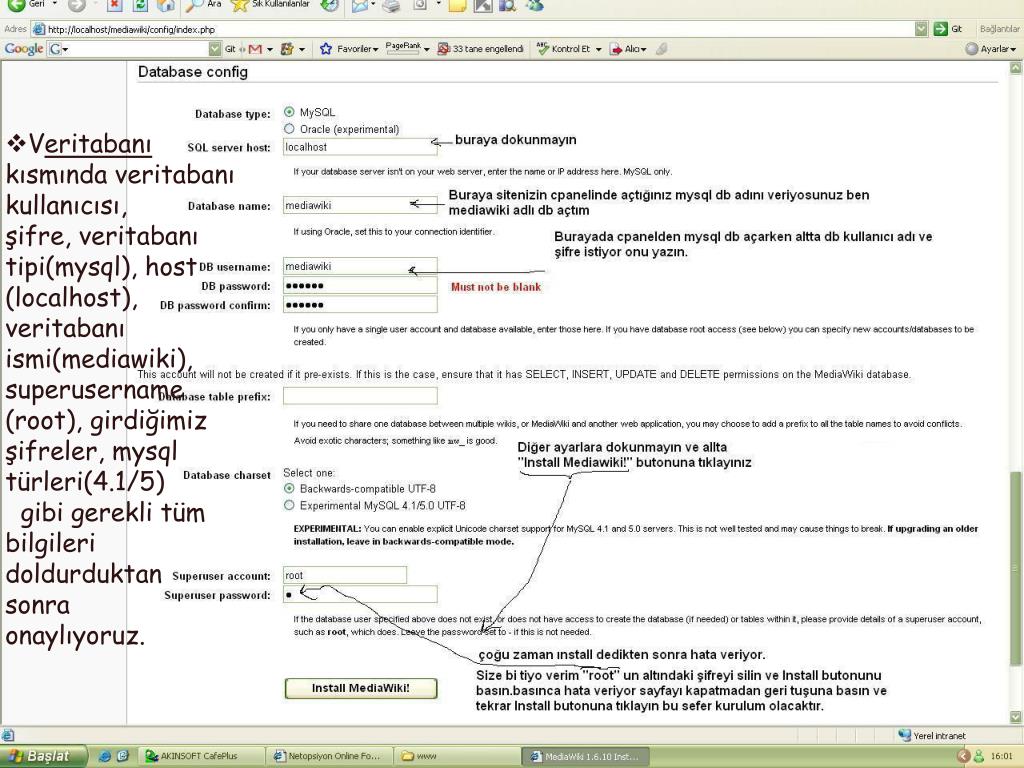Screen dimensions: 1024x768
Task: Select MySQL database type
Action: [x=289, y=112]
